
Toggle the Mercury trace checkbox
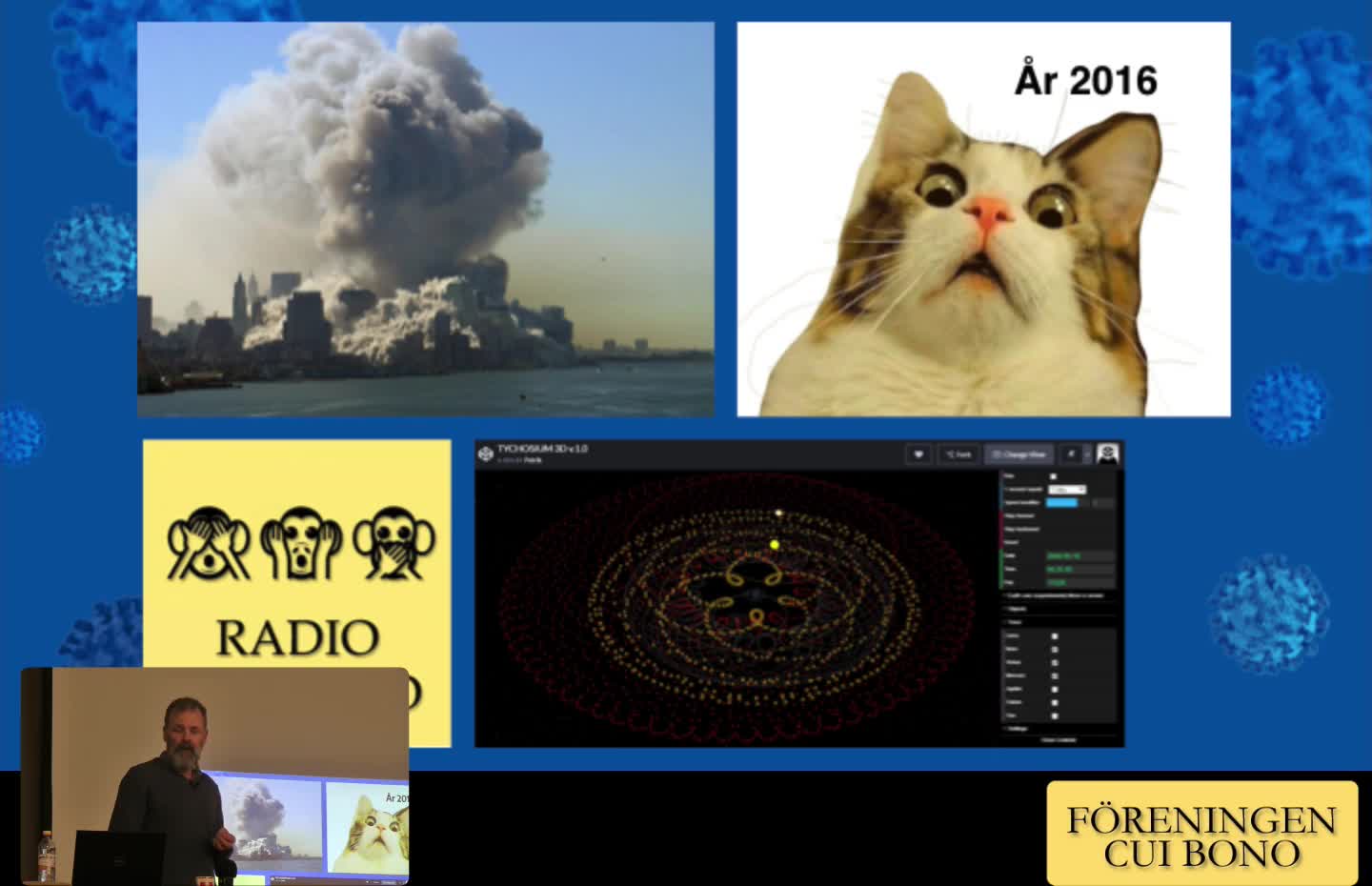coord(1055,675)
